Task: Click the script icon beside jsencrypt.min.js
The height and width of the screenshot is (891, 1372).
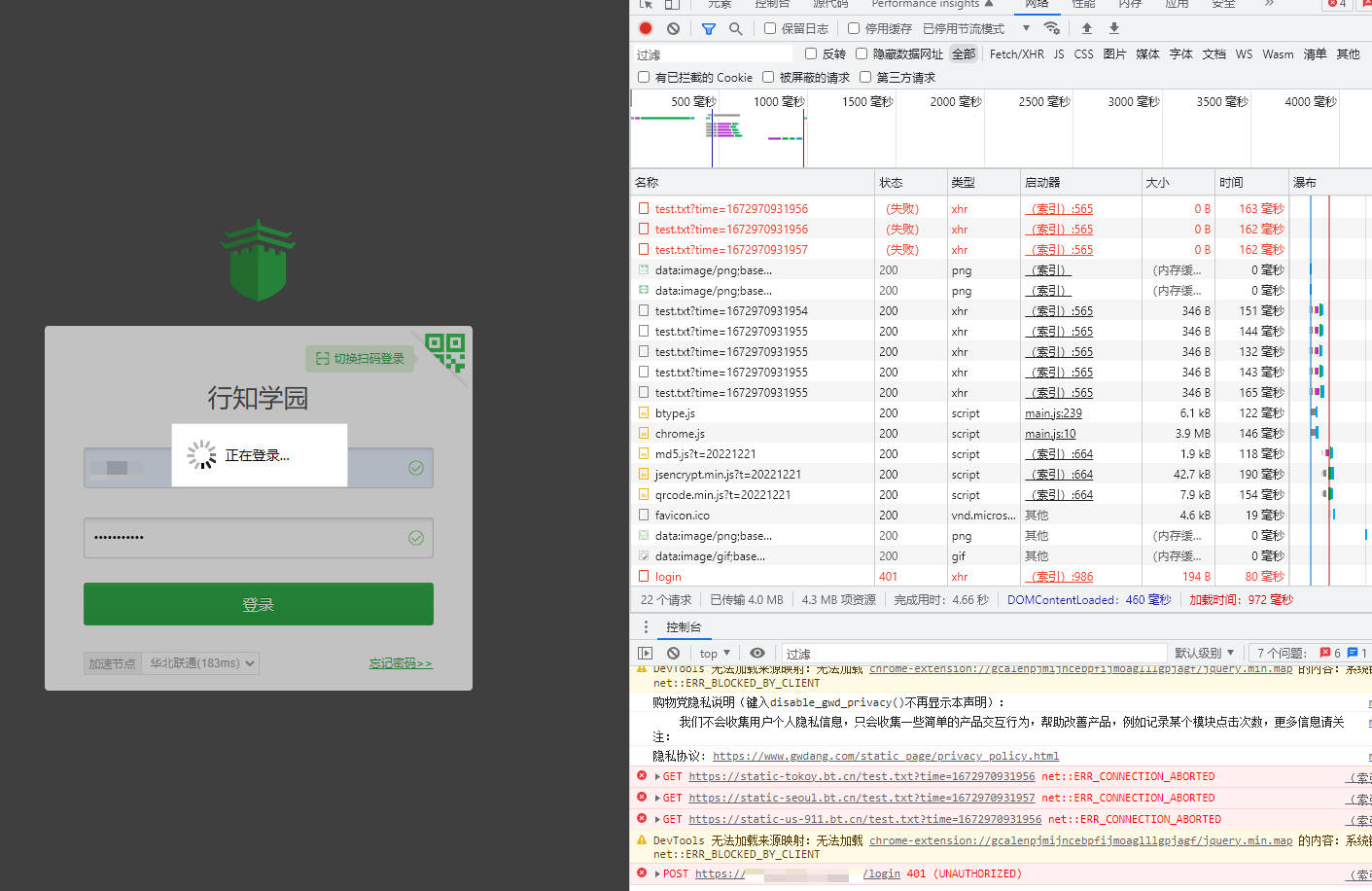Action: click(644, 475)
